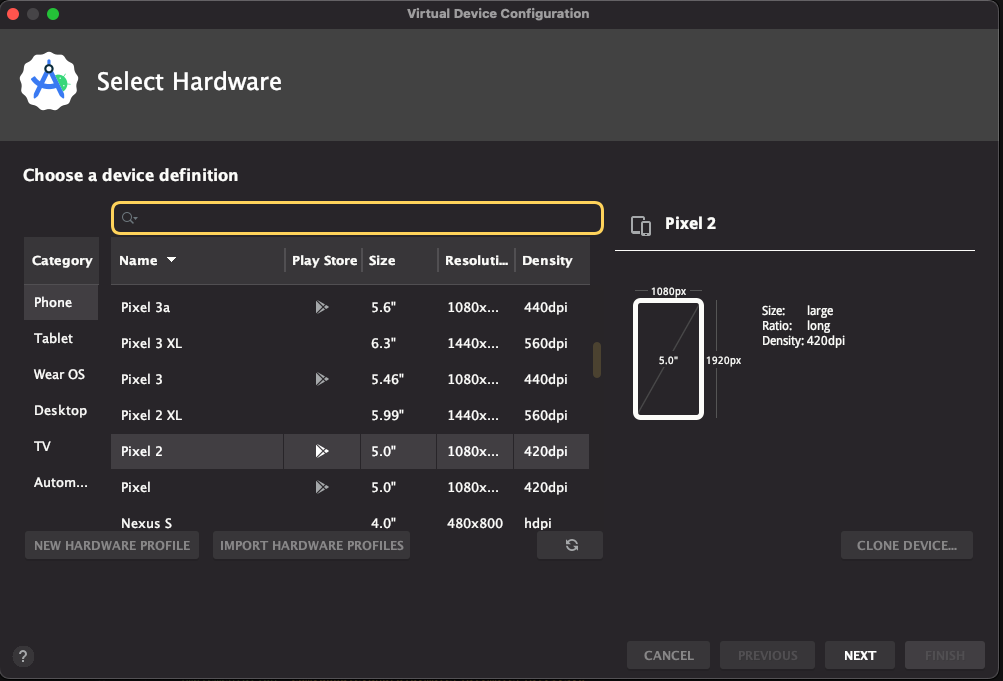1003x681 pixels.
Task: Select the Pixel 3a device row
Action: 350,307
